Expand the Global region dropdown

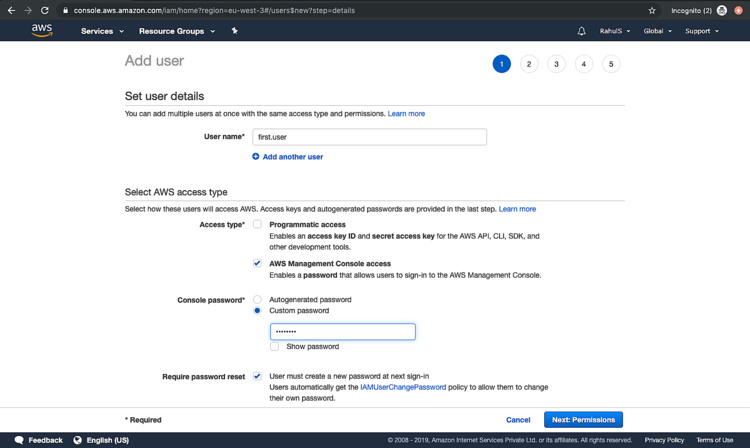click(656, 31)
